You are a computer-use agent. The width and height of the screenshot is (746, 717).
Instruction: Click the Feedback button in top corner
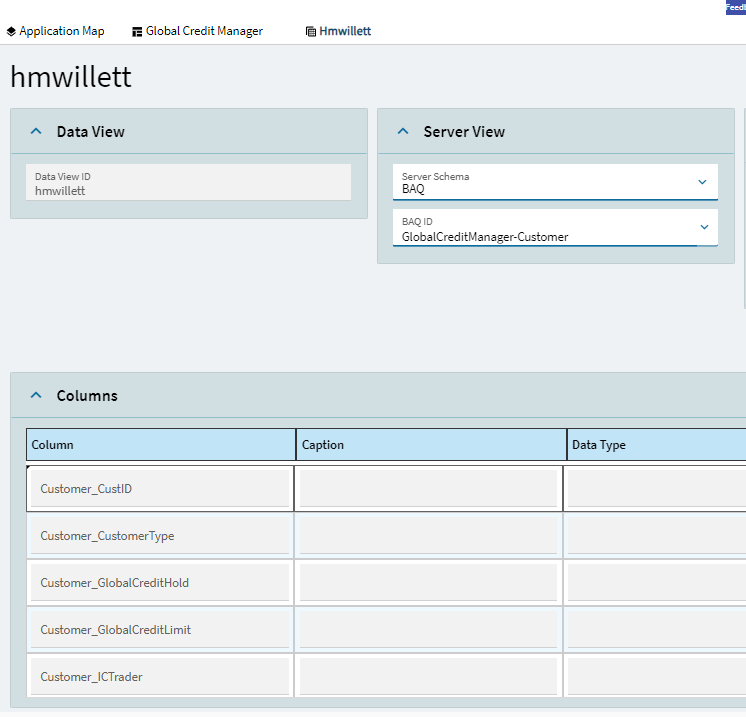pyautogui.click(x=735, y=7)
